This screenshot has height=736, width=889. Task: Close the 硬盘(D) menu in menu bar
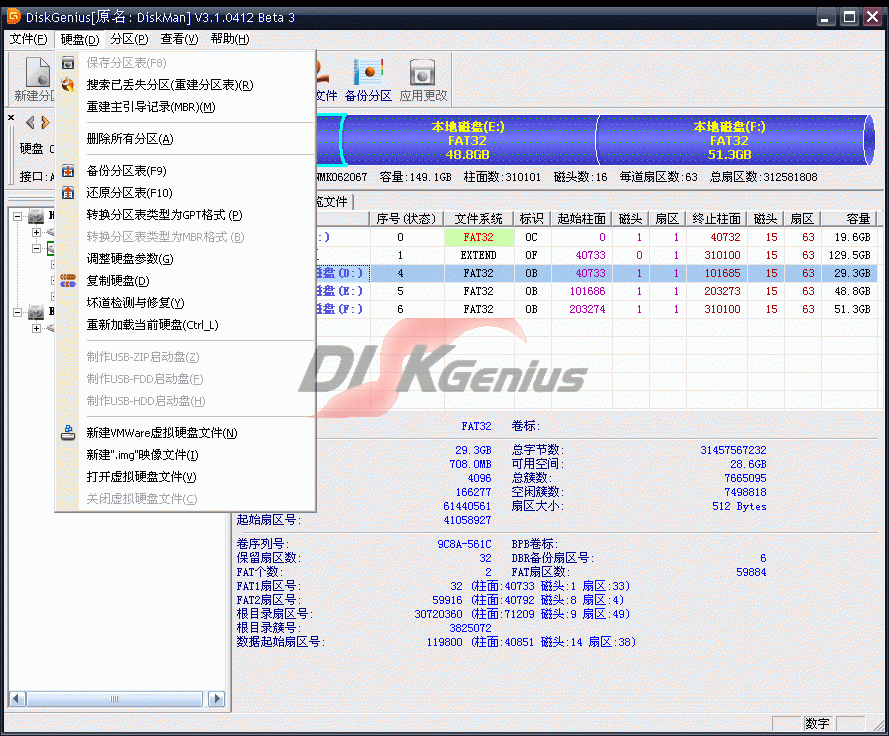79,39
